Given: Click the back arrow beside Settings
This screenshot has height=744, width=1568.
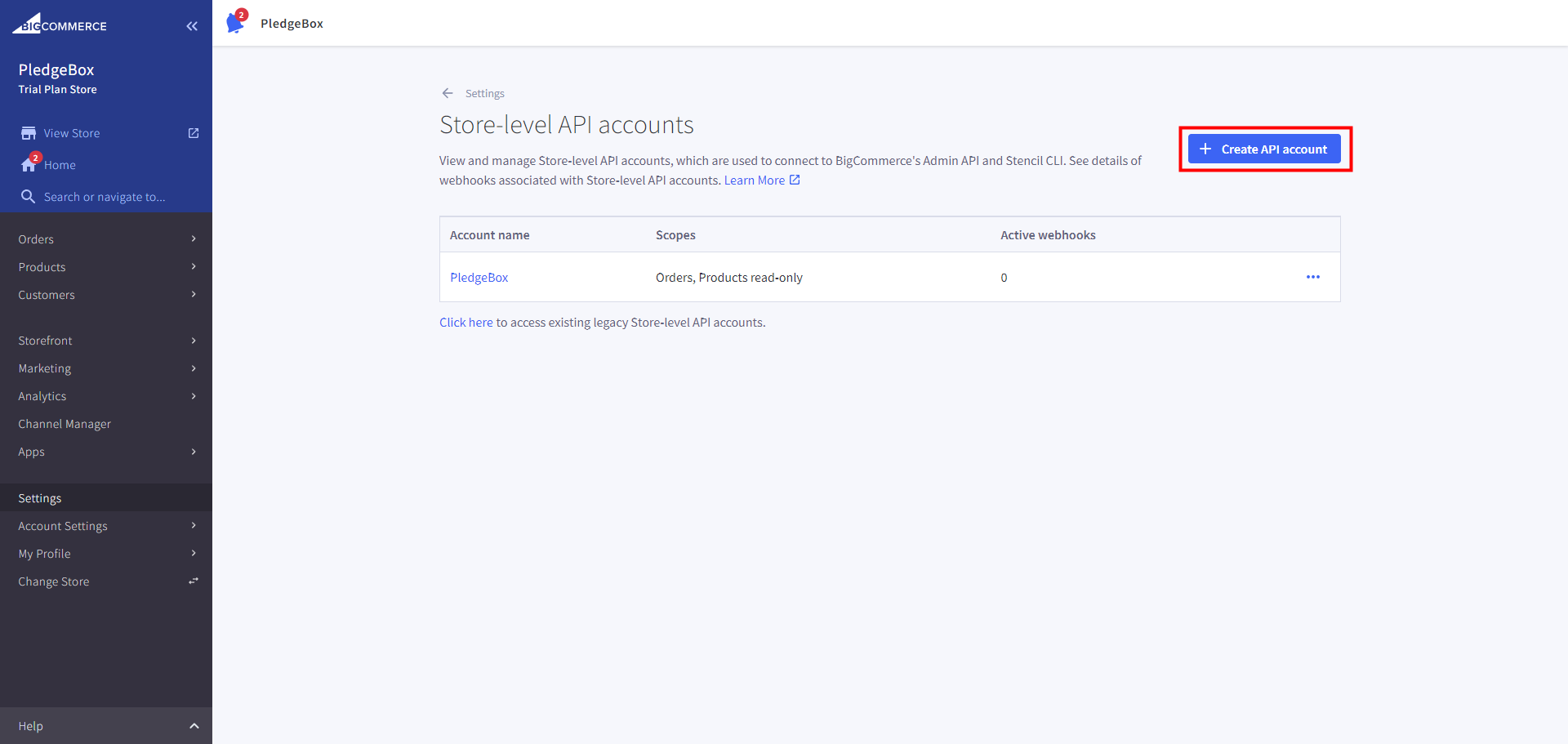Looking at the screenshot, I should (448, 93).
